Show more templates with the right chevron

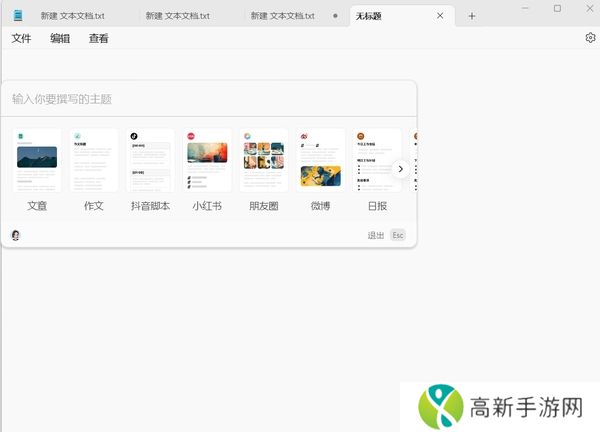[x=400, y=169]
